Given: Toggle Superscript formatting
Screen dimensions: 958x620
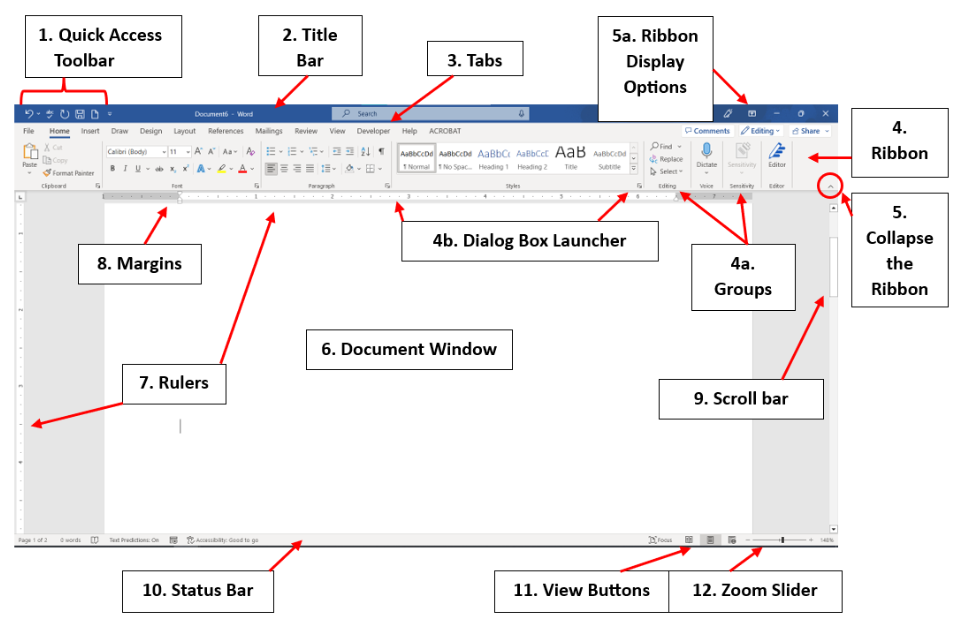Looking at the screenshot, I should (185, 169).
